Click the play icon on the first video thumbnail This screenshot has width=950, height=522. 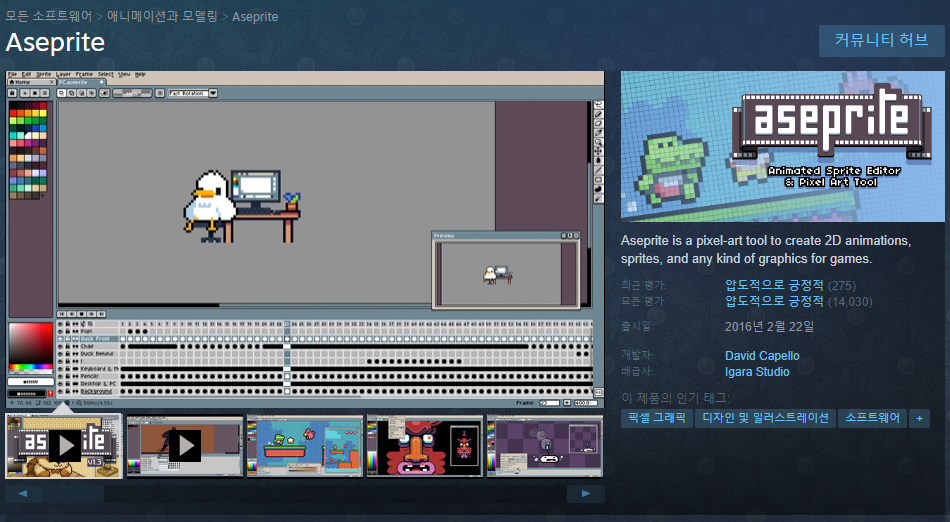point(64,446)
